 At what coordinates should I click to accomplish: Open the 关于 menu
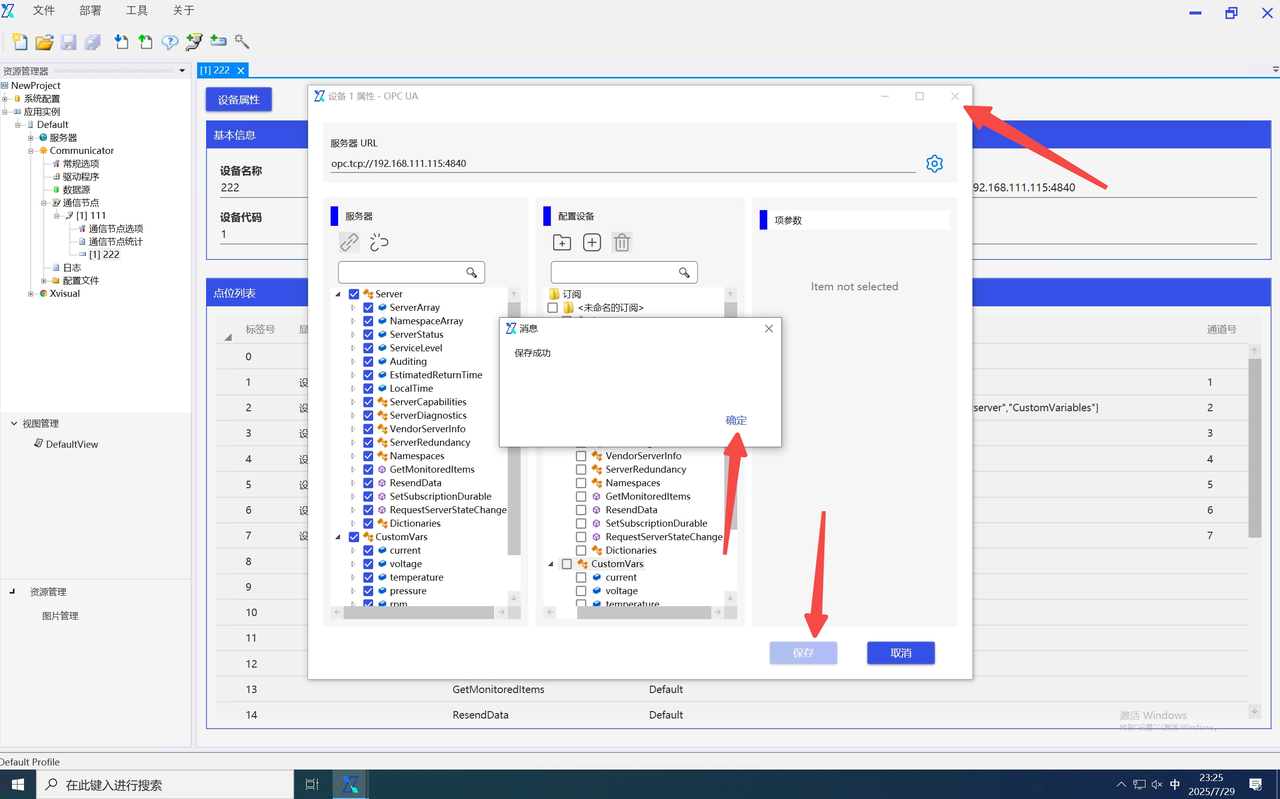[x=184, y=11]
